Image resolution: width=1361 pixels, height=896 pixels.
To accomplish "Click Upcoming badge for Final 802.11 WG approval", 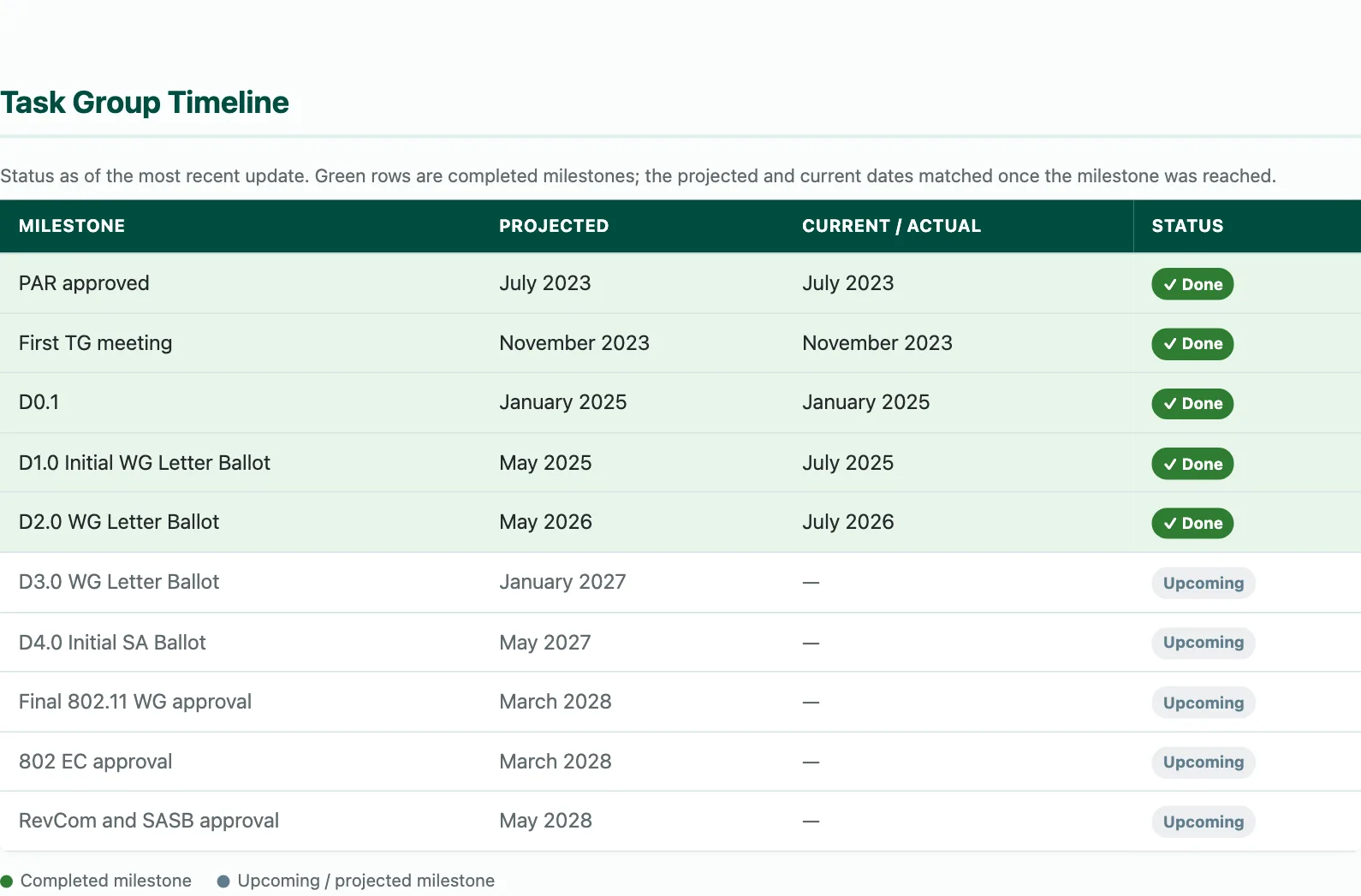I will tap(1204, 703).
